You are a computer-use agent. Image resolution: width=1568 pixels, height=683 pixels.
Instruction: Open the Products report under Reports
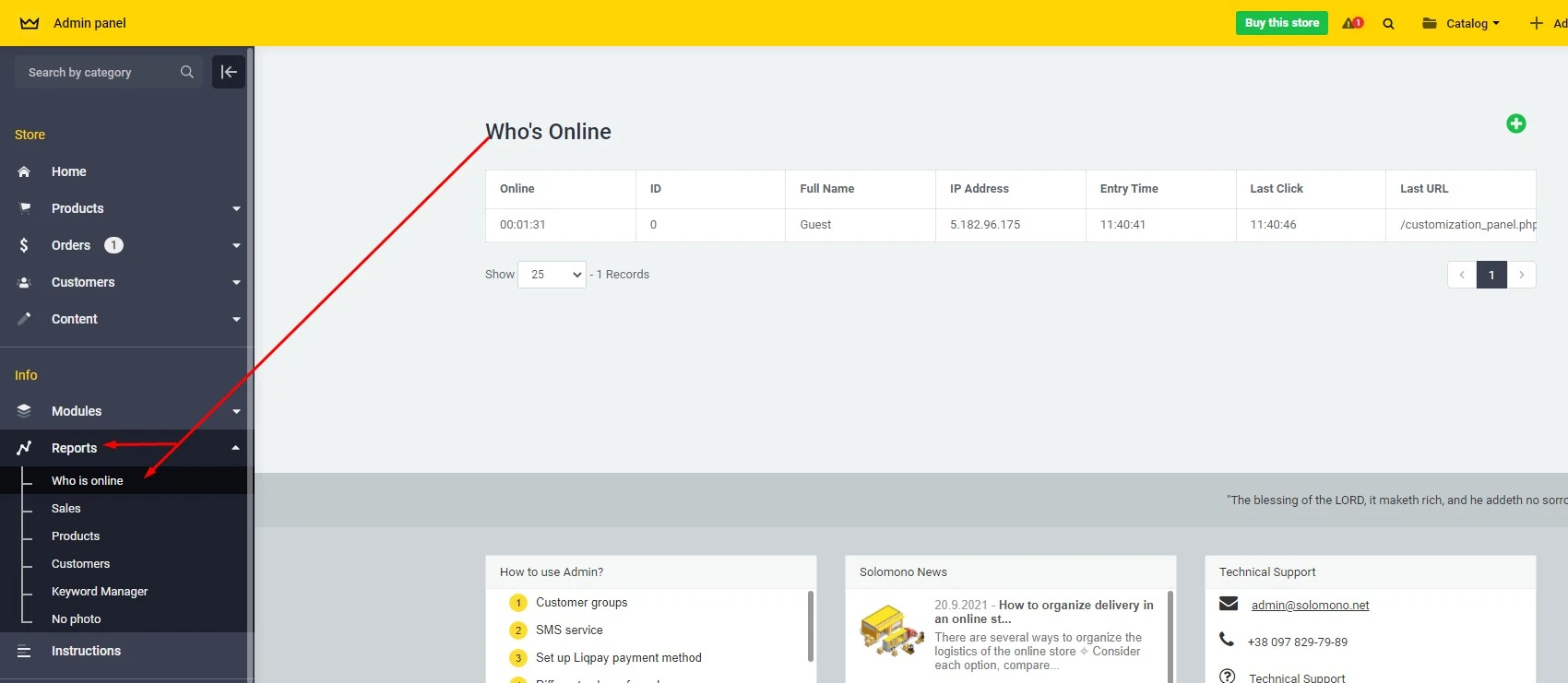pos(76,536)
